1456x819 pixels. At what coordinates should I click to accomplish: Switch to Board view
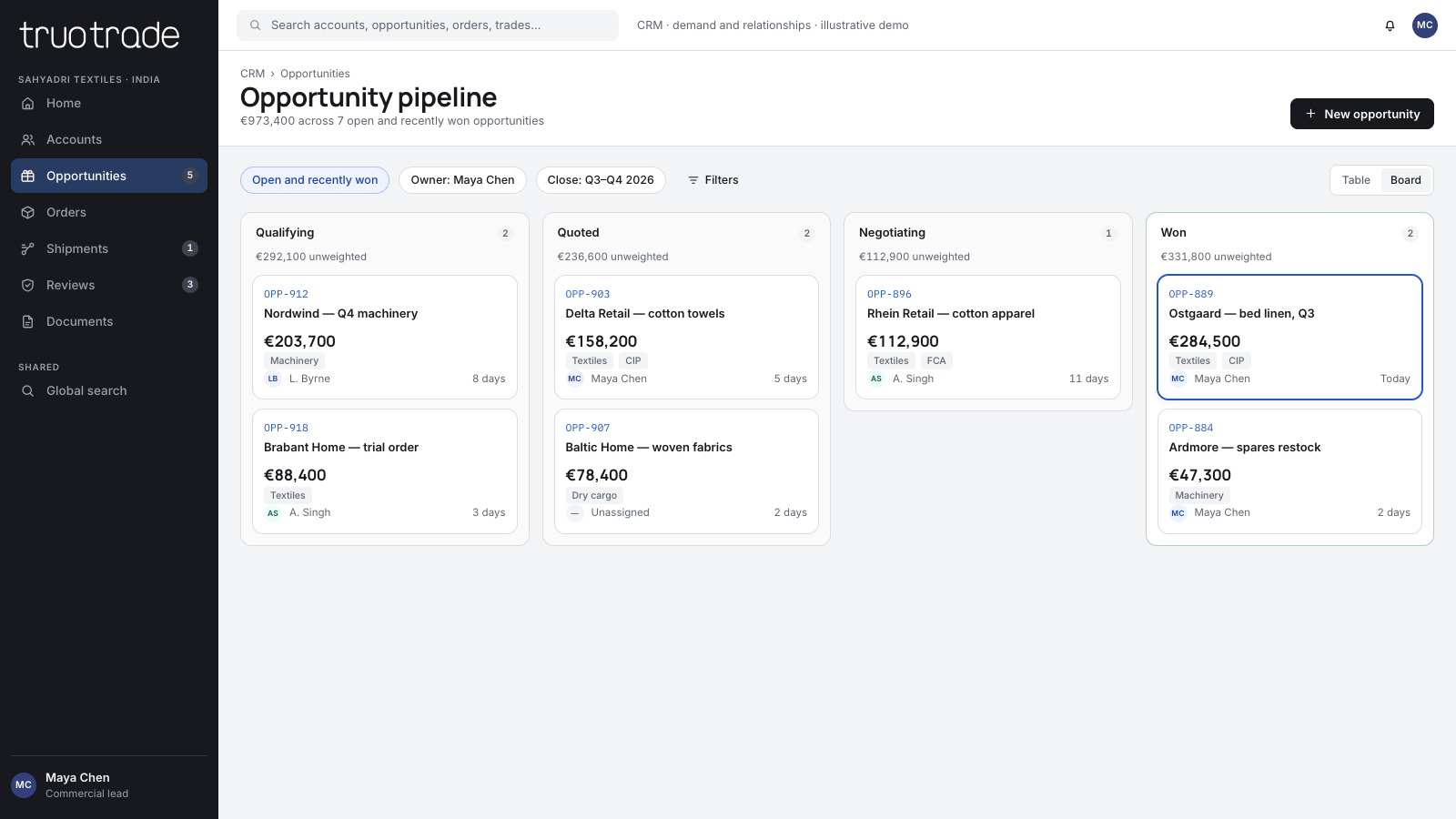tap(1406, 180)
